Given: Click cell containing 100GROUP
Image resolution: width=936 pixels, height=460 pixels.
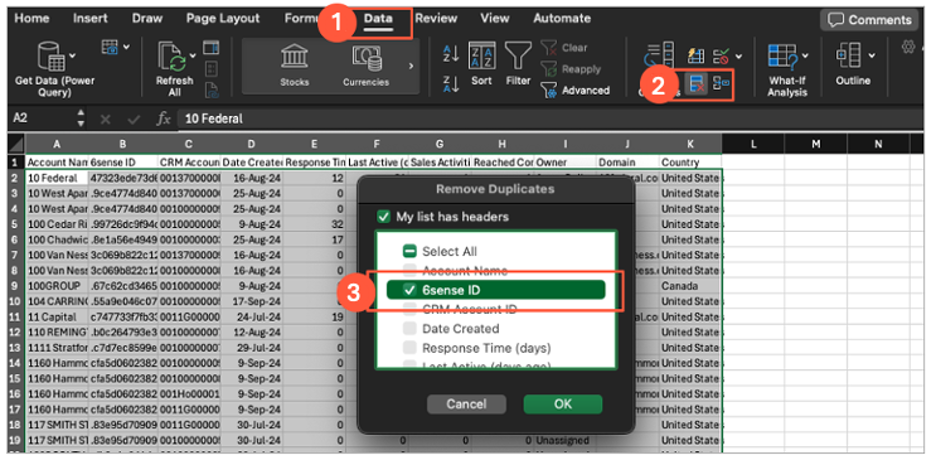Looking at the screenshot, I should click(57, 286).
